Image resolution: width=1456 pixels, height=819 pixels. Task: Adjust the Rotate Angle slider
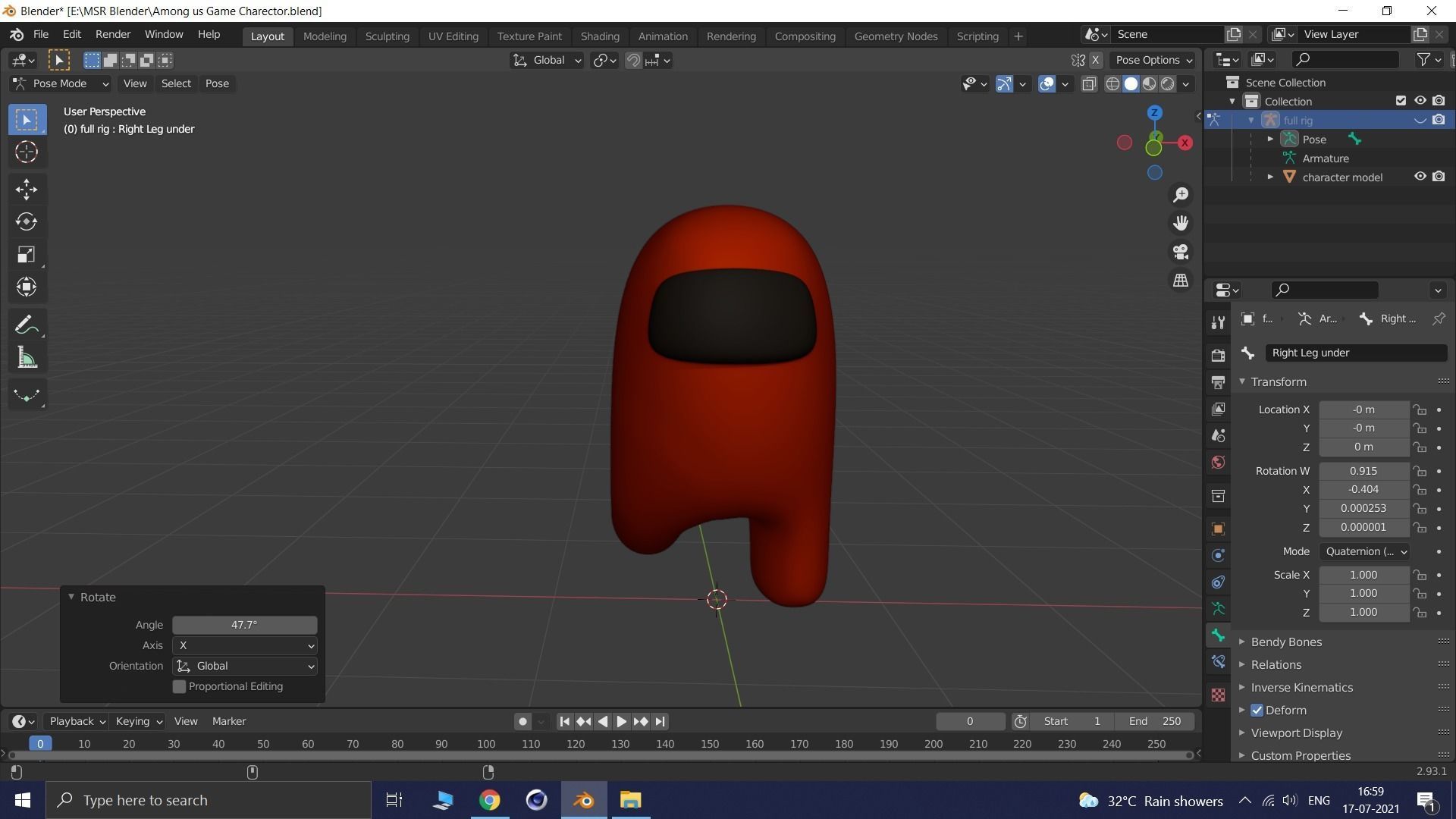point(245,626)
